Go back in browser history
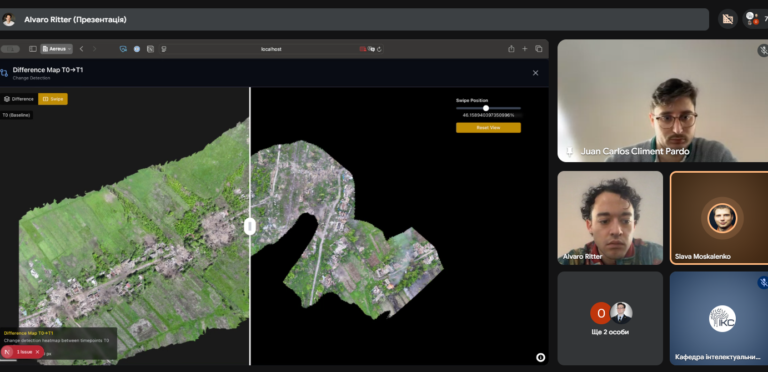The image size is (768, 372). [81, 49]
